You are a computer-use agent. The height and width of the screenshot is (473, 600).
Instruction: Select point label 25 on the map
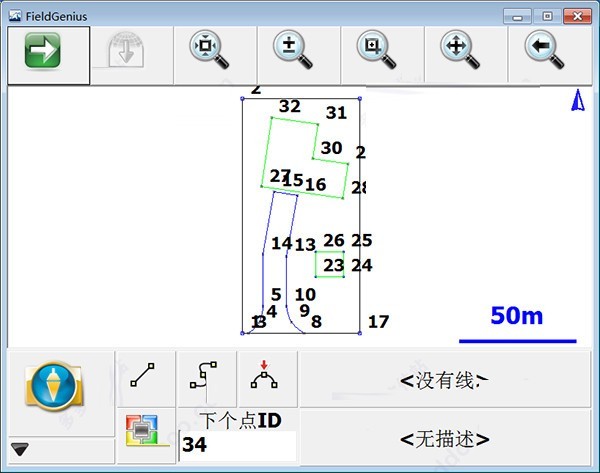coord(362,240)
